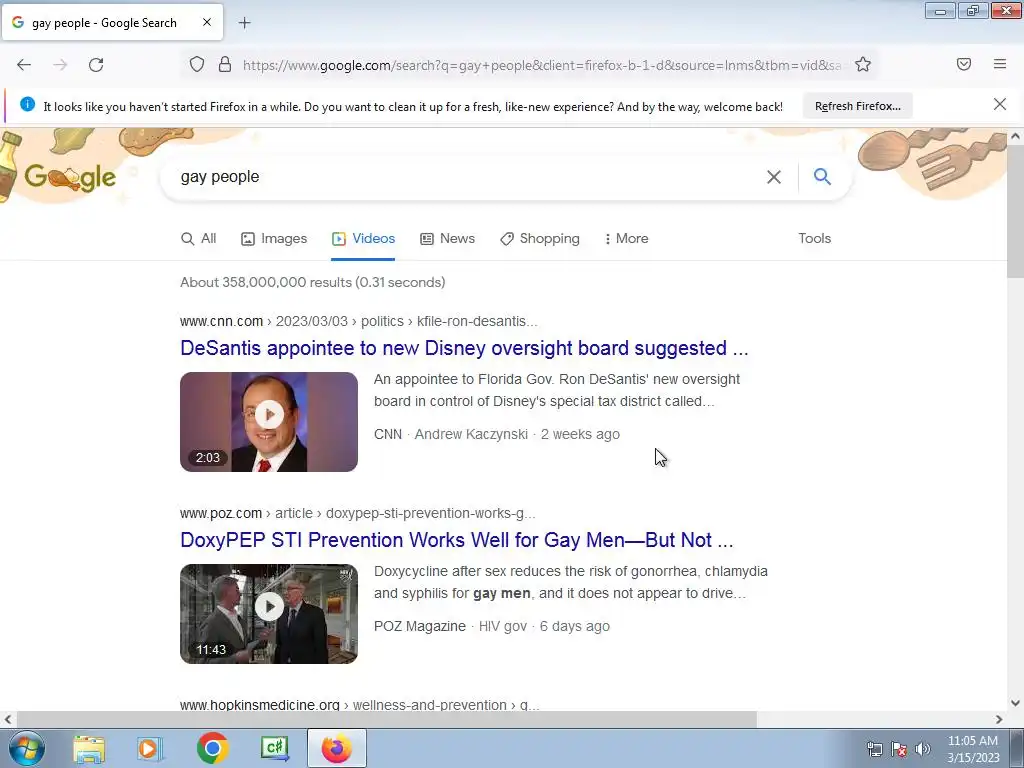Click the Google doodle logo

click(70, 177)
